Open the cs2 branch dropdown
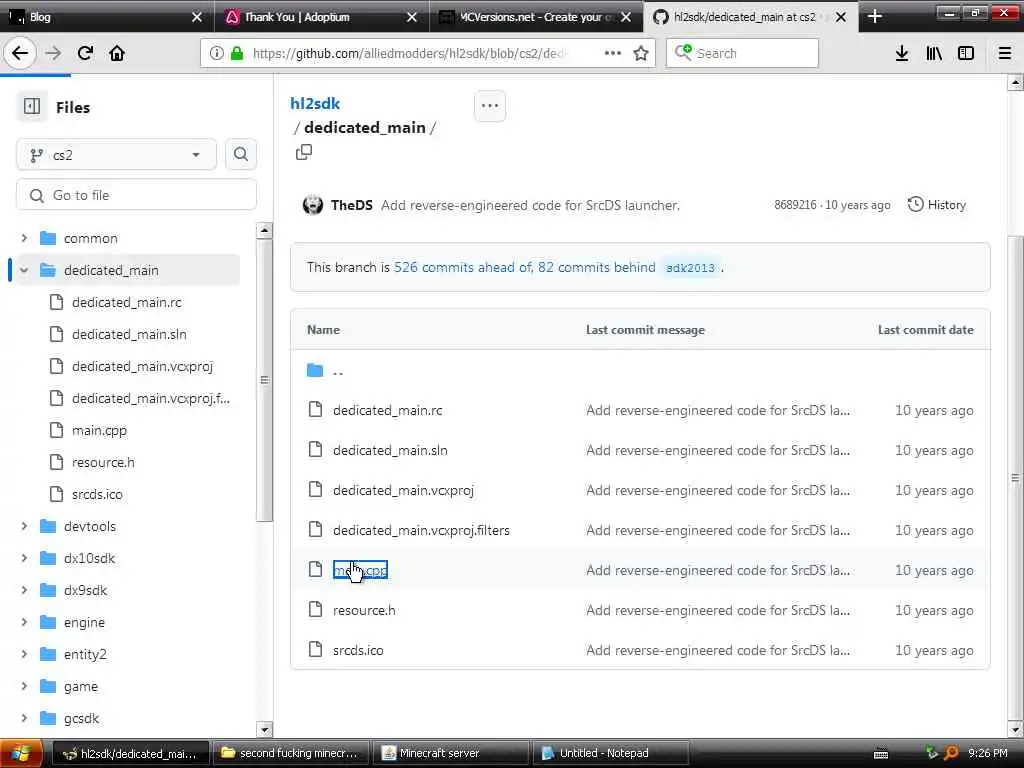The image size is (1024, 768). click(x=116, y=155)
